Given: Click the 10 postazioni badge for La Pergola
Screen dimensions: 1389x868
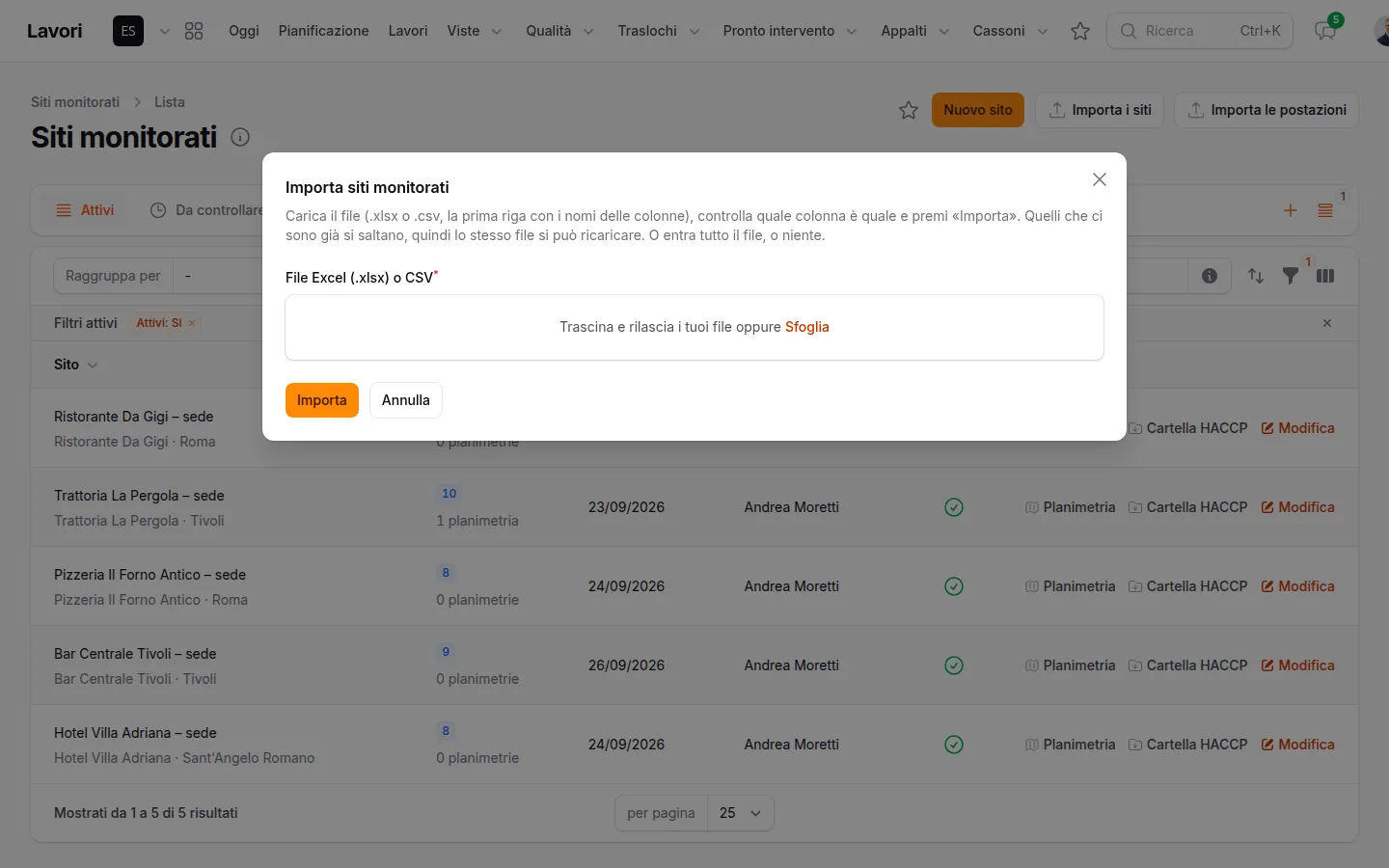Looking at the screenshot, I should tap(449, 494).
